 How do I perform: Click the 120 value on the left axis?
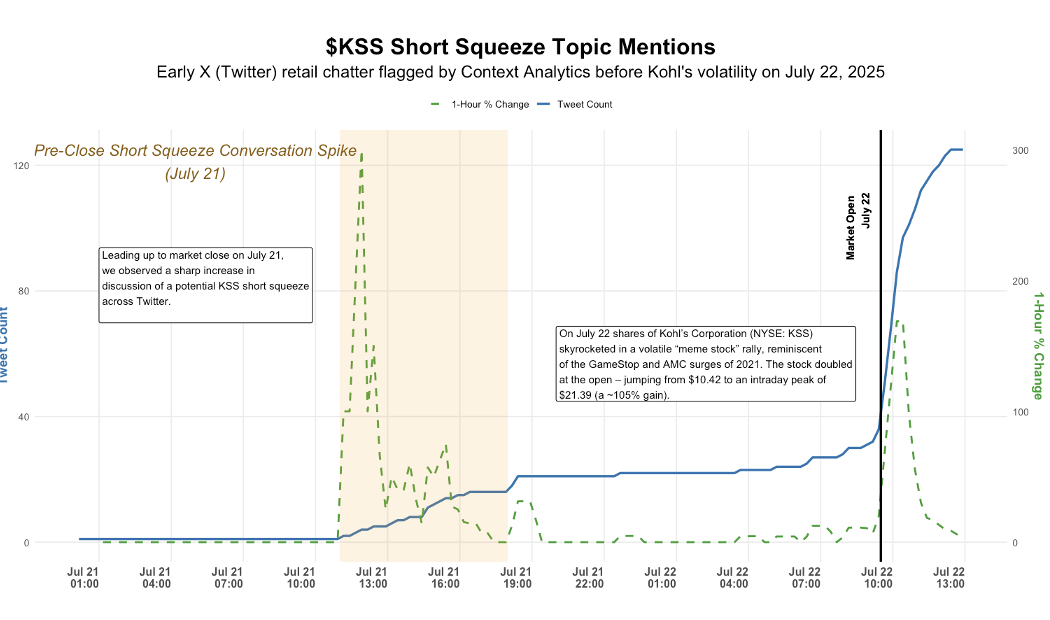(x=45, y=166)
